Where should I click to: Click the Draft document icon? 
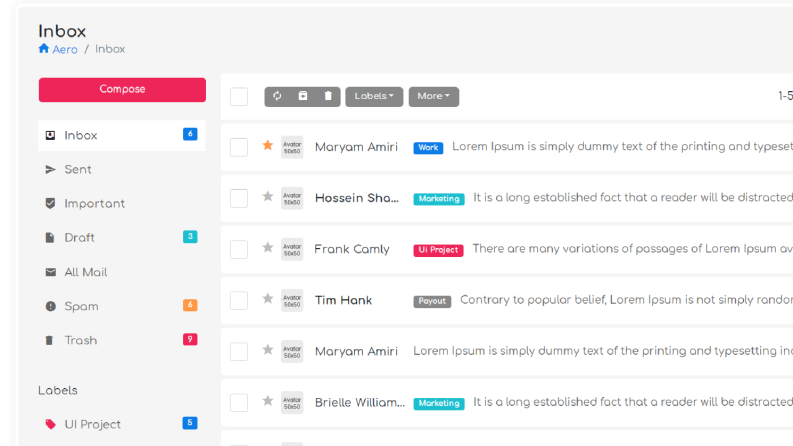[x=50, y=238]
